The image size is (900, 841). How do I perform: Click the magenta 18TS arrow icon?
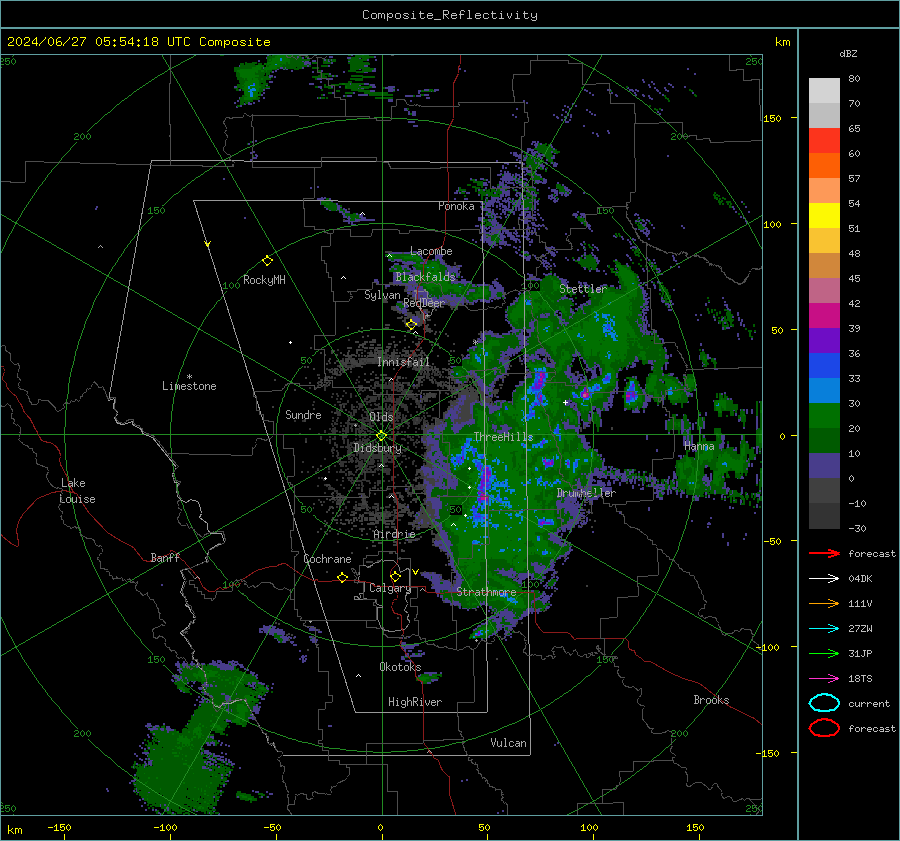tap(824, 679)
